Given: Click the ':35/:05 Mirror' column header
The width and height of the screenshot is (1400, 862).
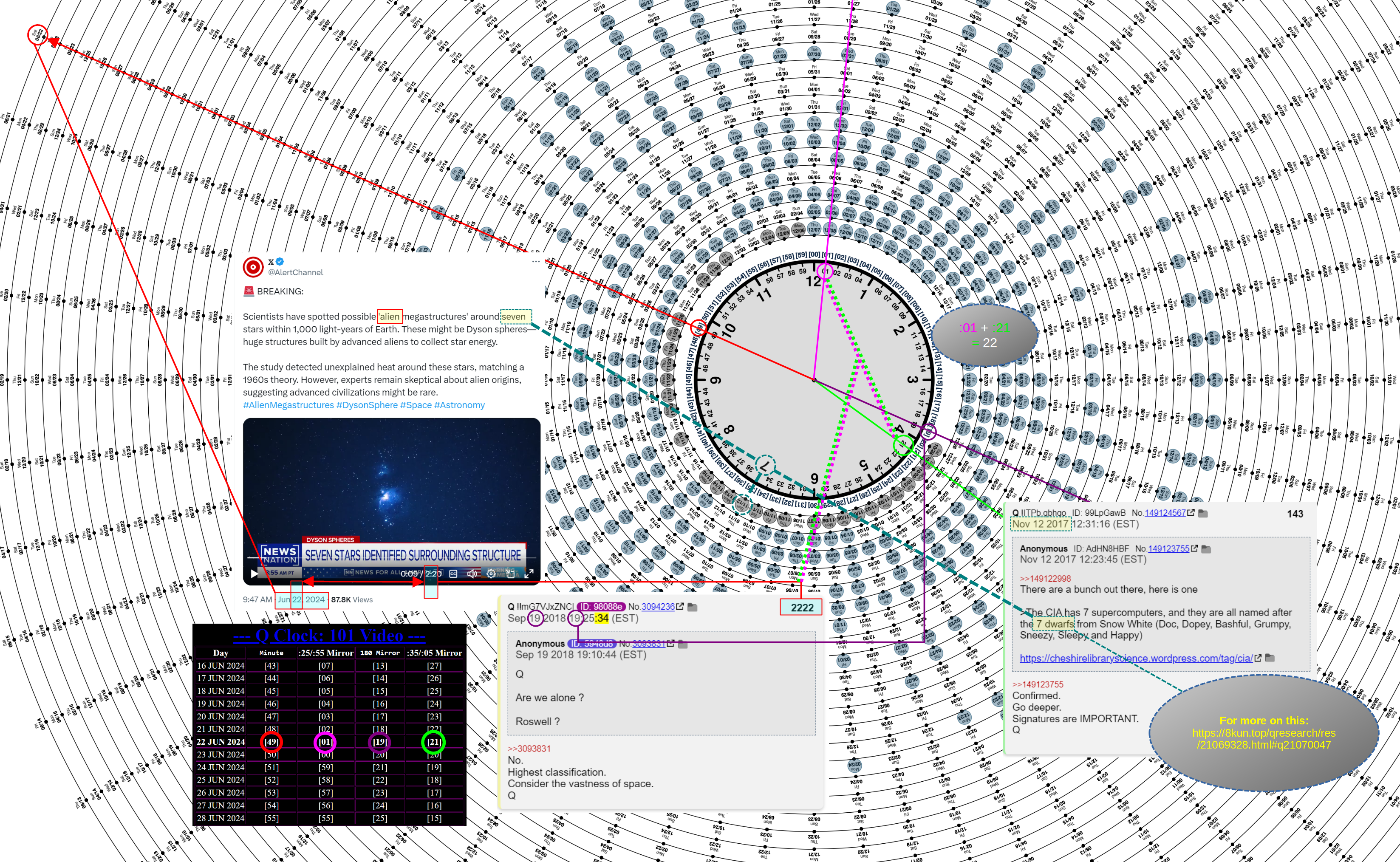Looking at the screenshot, I should pos(434,653).
